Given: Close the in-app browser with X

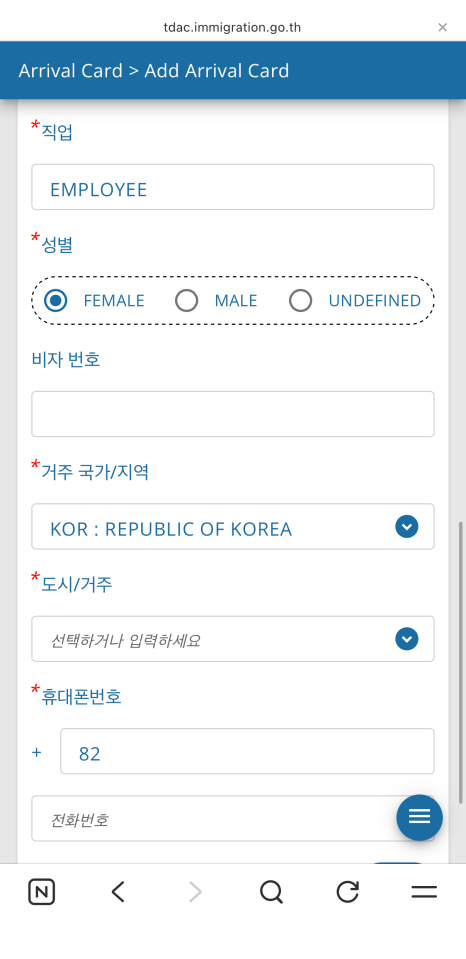Looking at the screenshot, I should [x=443, y=27].
